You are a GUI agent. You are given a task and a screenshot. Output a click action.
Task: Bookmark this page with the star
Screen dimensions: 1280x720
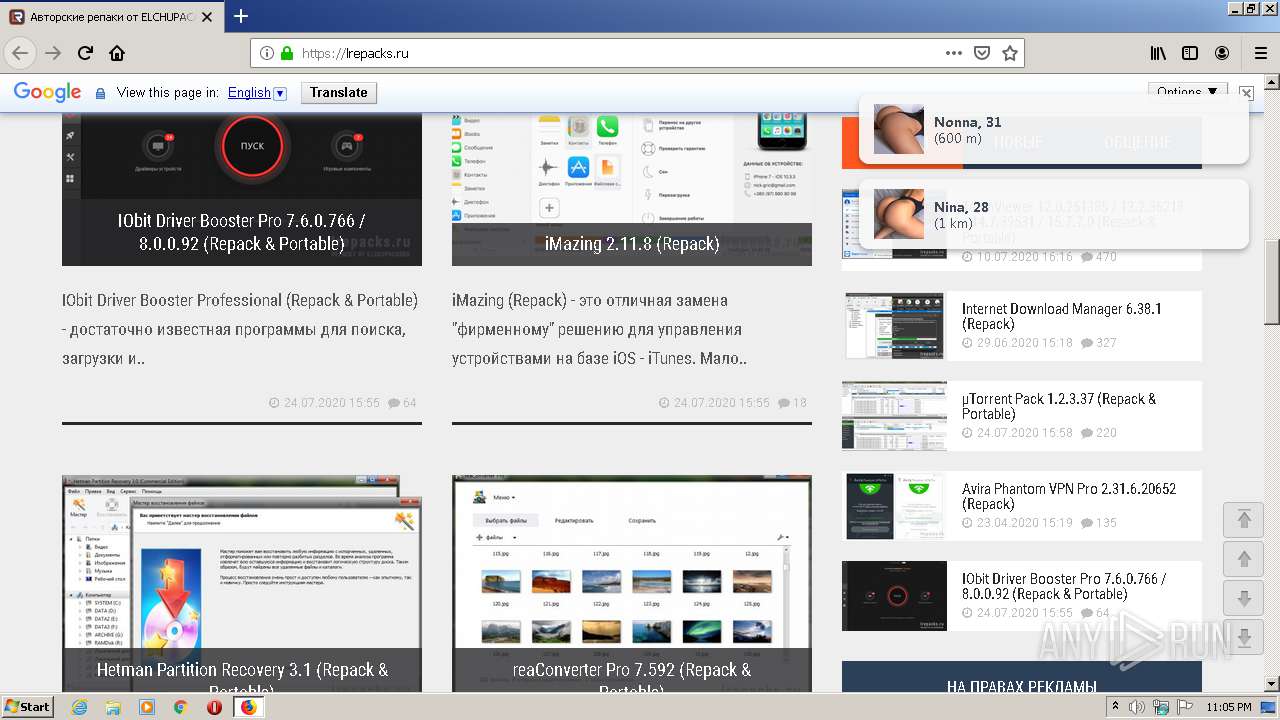click(x=1010, y=53)
